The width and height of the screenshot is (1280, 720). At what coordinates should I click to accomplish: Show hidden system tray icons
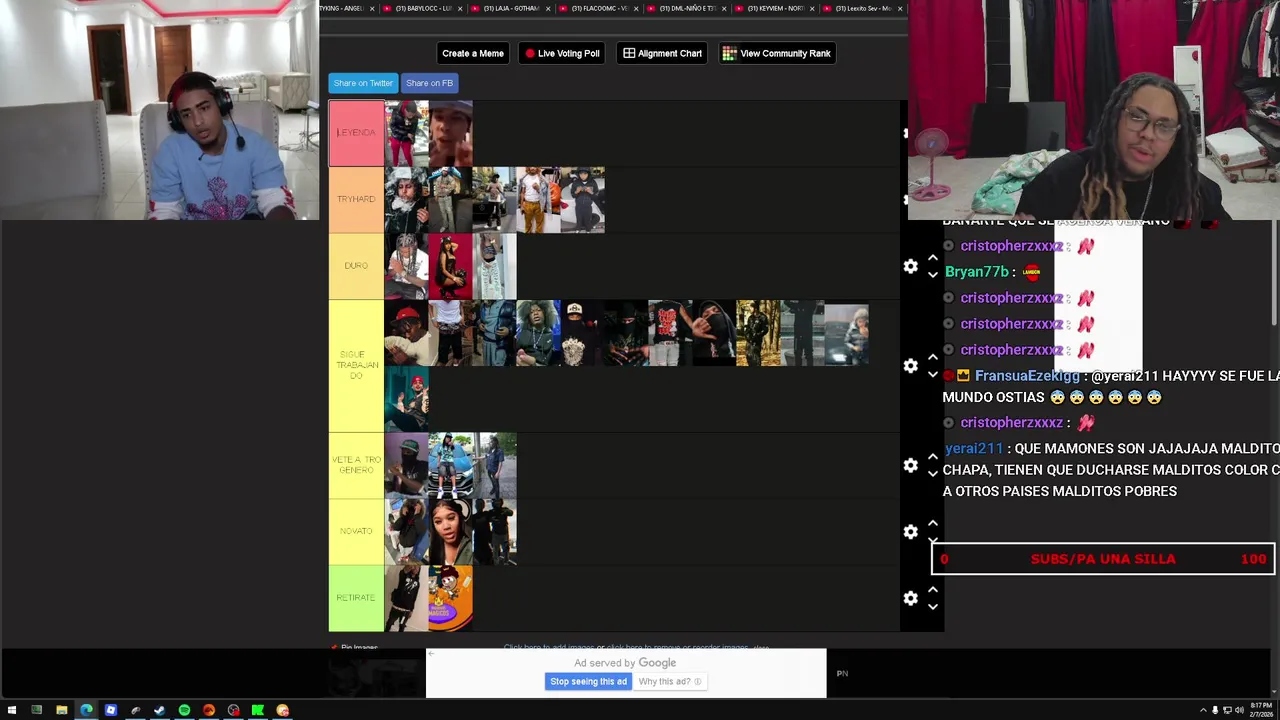1203,710
